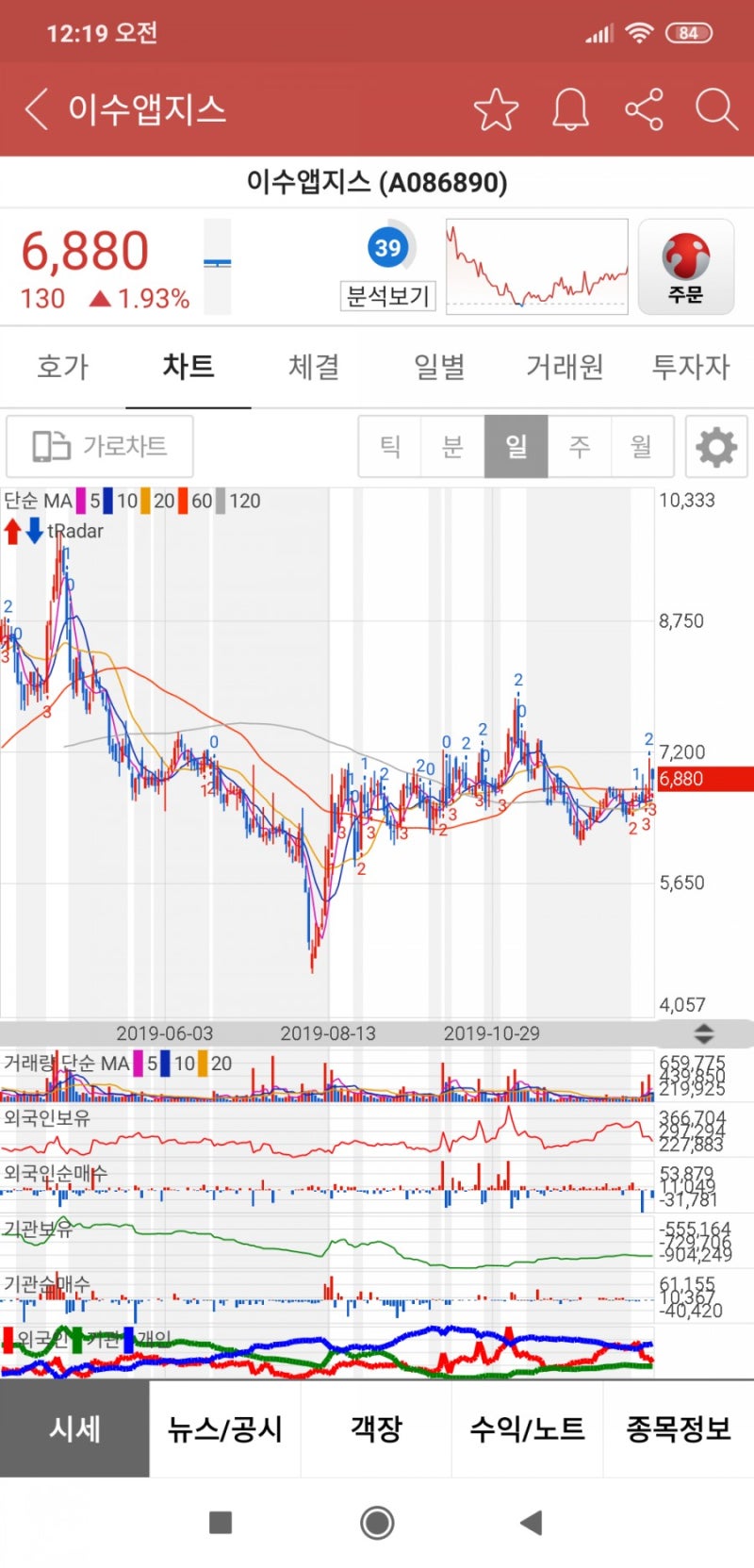The height and width of the screenshot is (1568, 754).
Task: Switch chart period to 분
Action: tap(453, 446)
